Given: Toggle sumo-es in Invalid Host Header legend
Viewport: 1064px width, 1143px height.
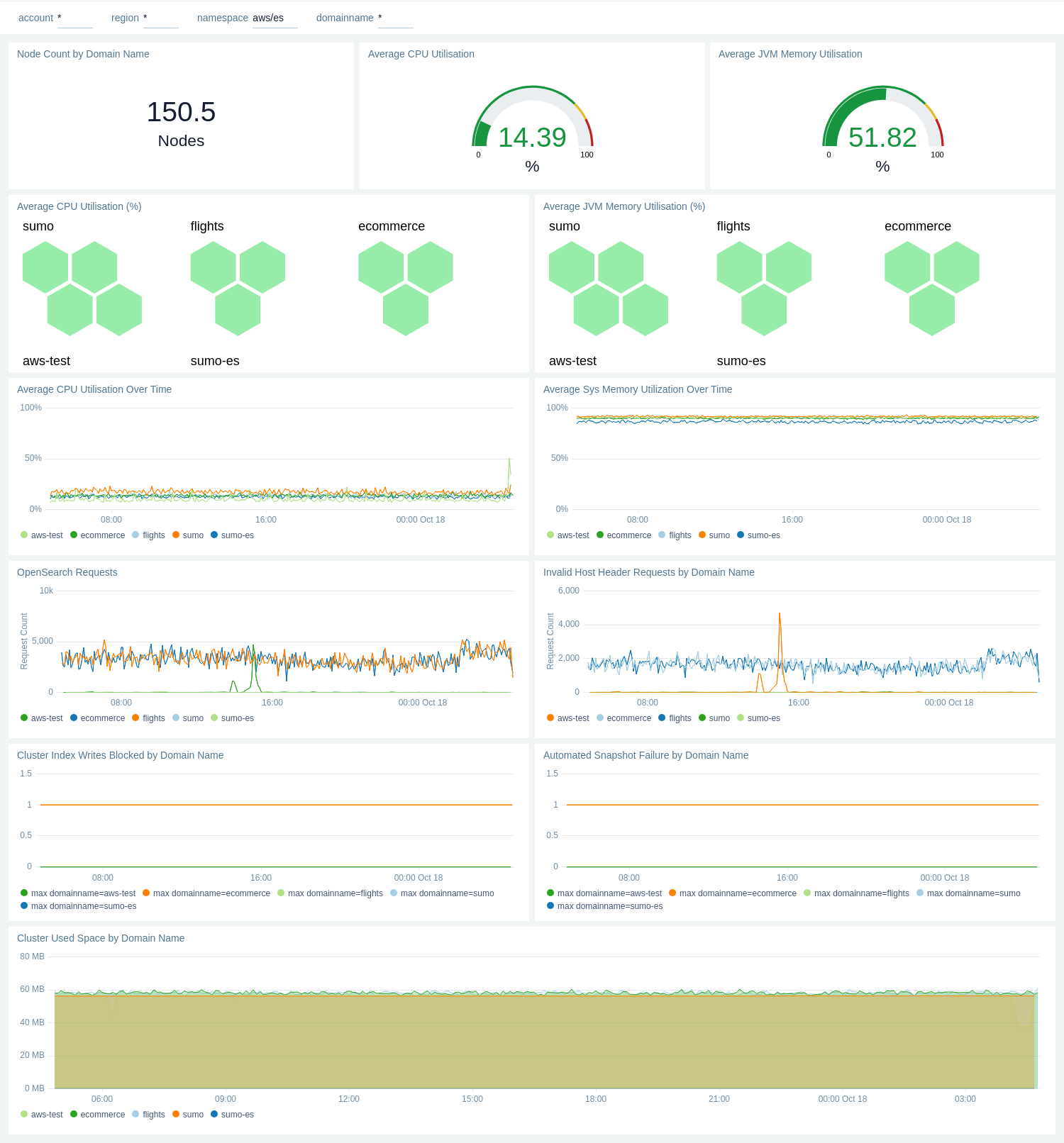Looking at the screenshot, I should click(759, 718).
